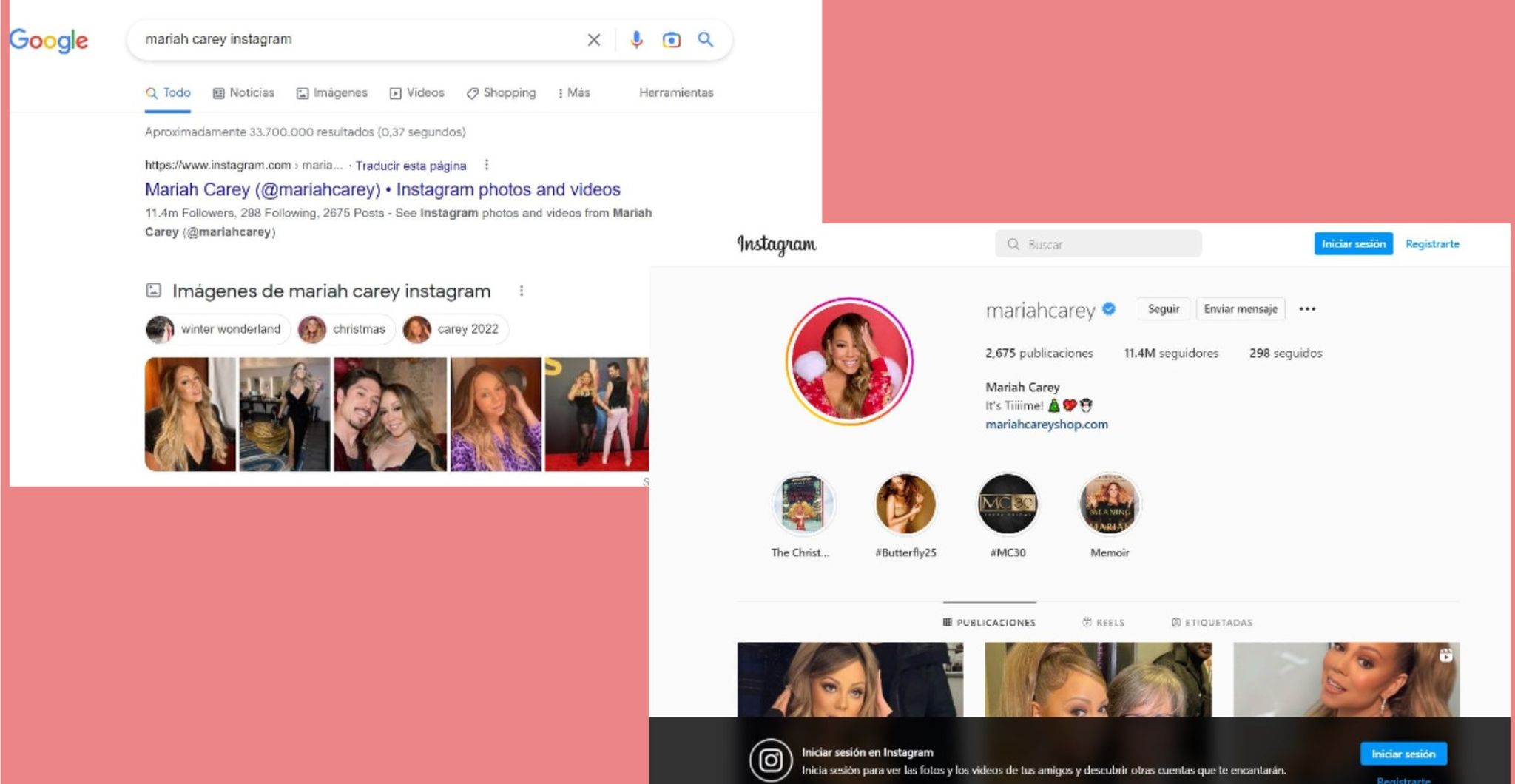This screenshot has height=784, width=1515.
Task: Open first Instagram post thumbnail
Action: pyautogui.click(x=850, y=679)
